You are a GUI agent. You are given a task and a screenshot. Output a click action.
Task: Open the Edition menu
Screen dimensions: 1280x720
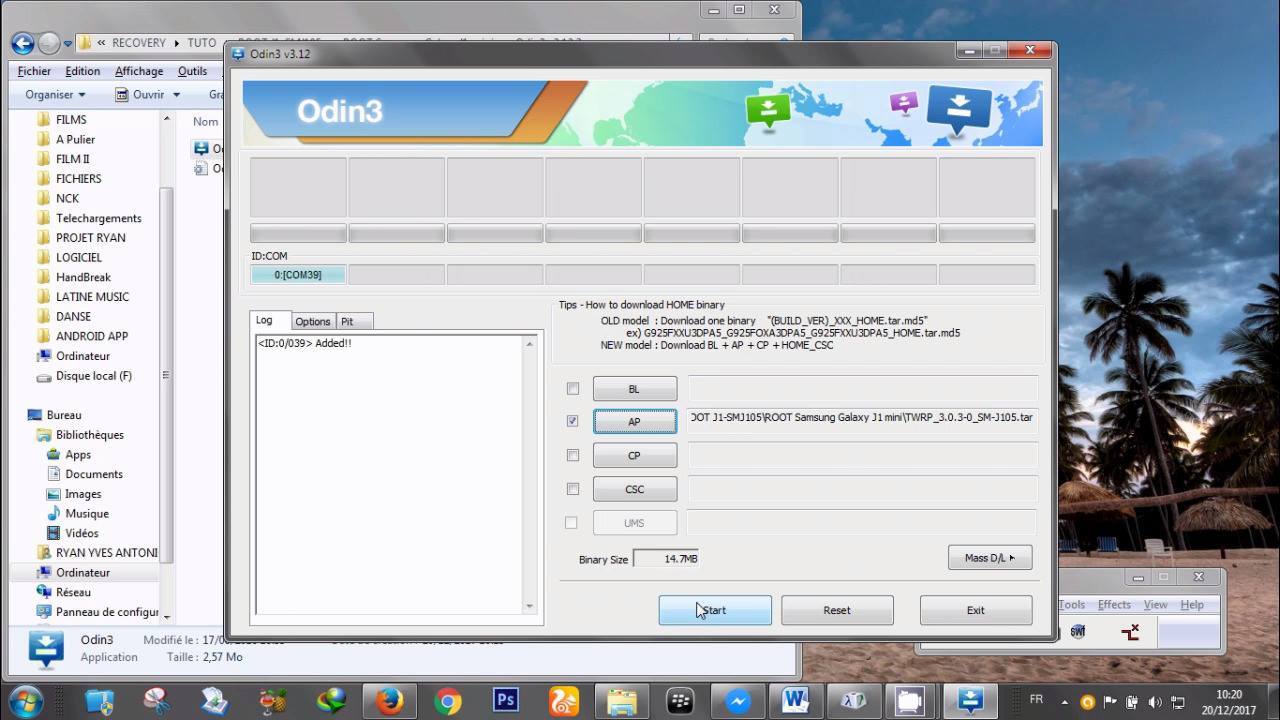[83, 71]
